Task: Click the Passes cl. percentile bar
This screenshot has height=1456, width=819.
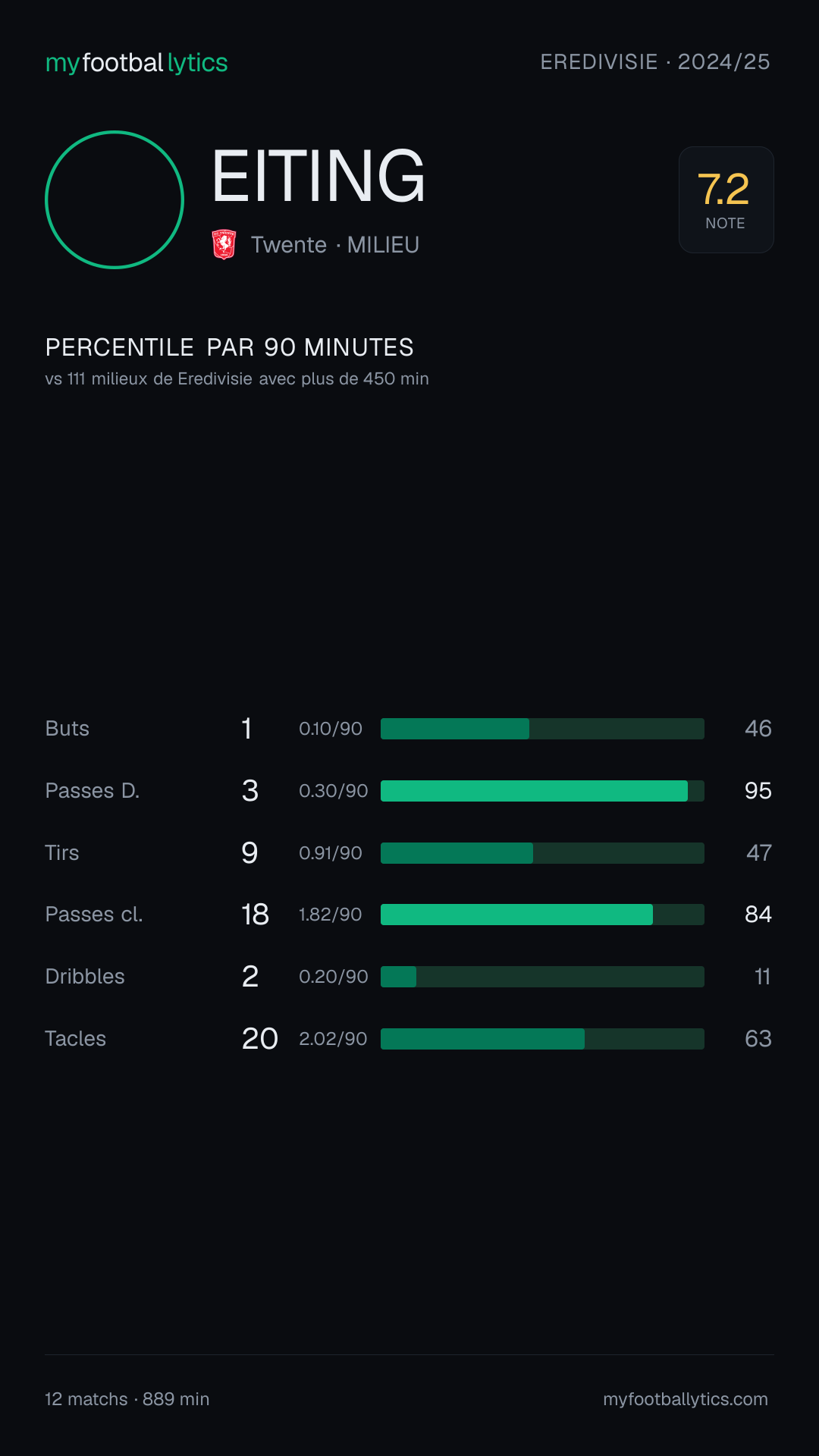Action: point(542,915)
